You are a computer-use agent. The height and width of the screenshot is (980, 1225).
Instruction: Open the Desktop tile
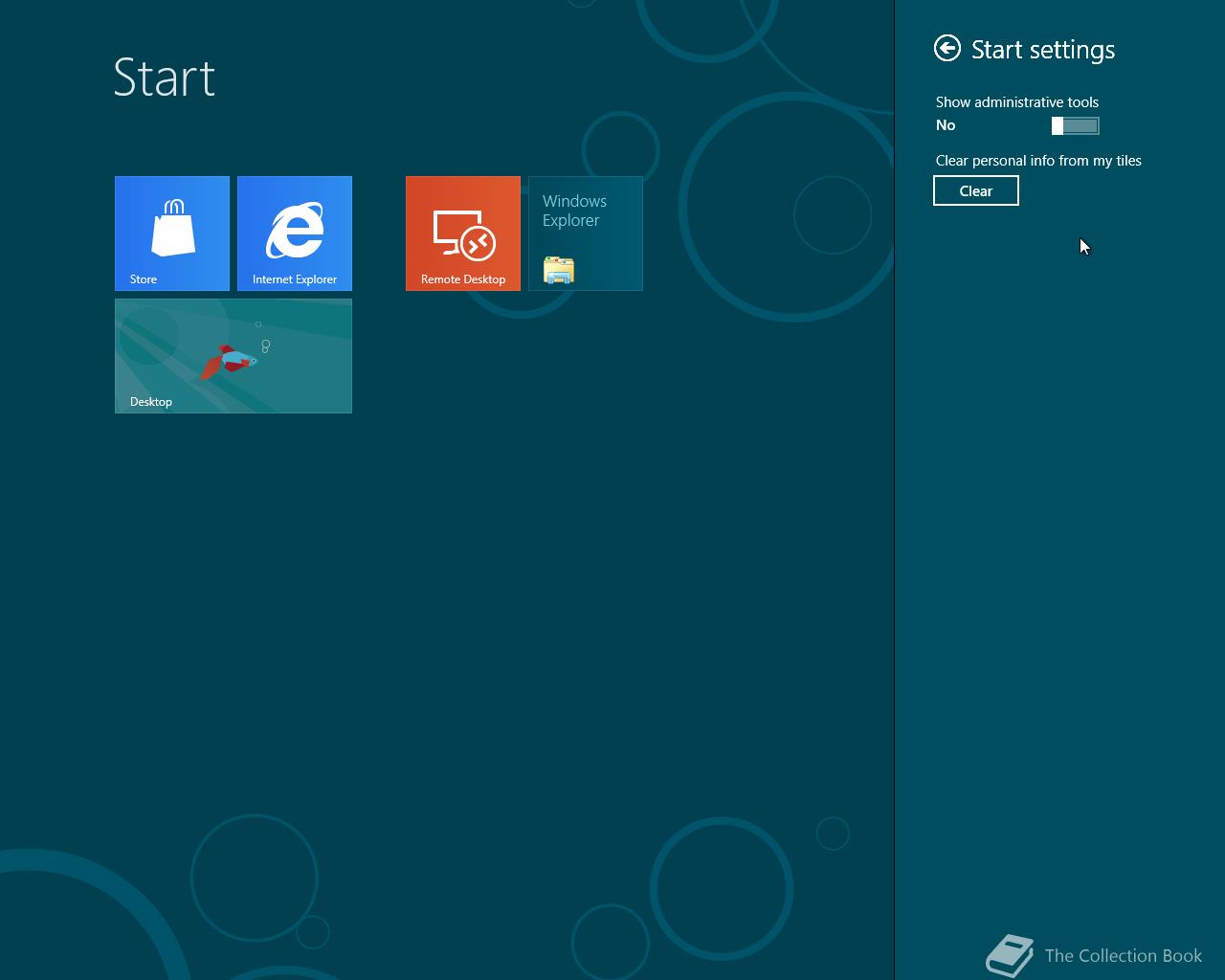point(233,355)
